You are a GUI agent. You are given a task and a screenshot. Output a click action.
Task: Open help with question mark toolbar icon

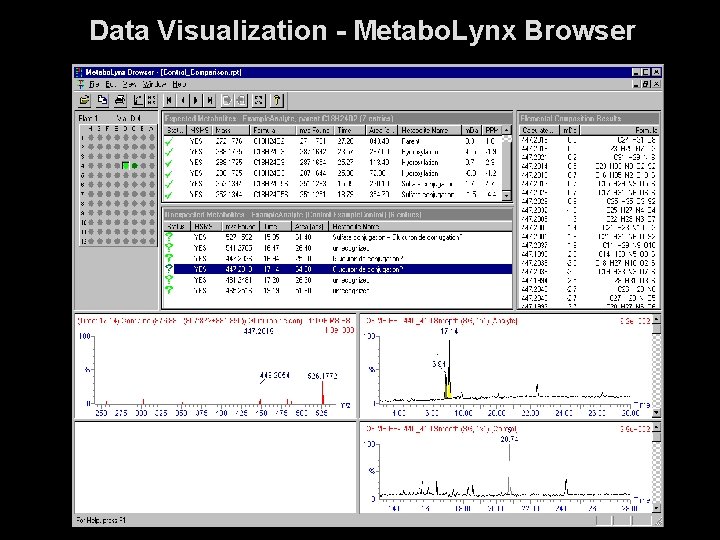[x=277, y=100]
